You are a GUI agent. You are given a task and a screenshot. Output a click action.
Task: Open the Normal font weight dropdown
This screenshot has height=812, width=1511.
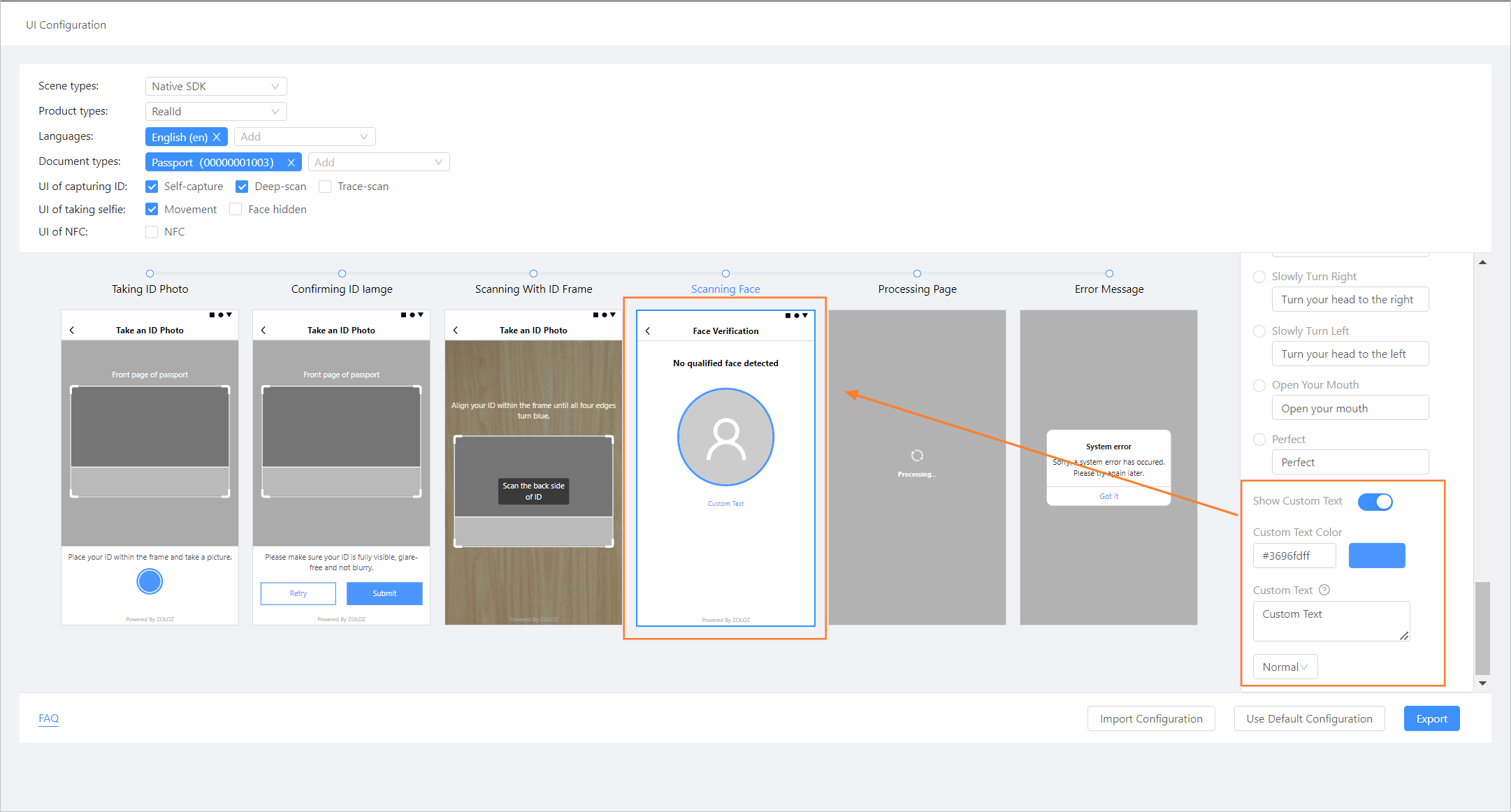[1285, 667]
